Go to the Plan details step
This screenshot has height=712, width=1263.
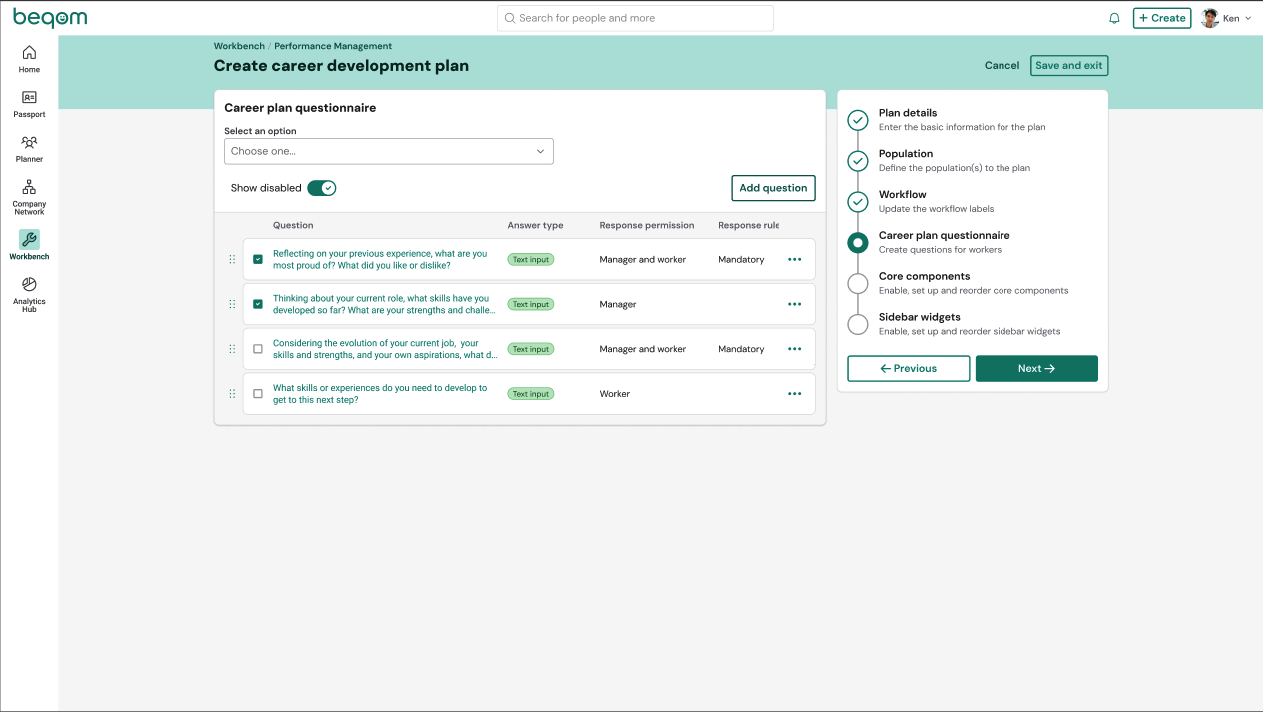(907, 113)
